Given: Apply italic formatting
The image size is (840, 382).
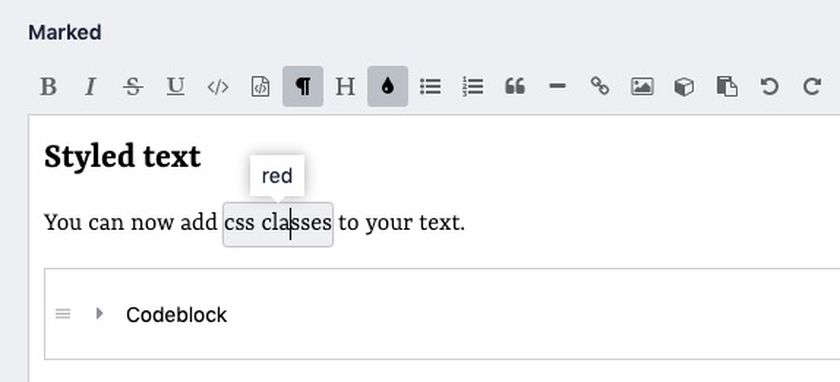Looking at the screenshot, I should [91, 86].
